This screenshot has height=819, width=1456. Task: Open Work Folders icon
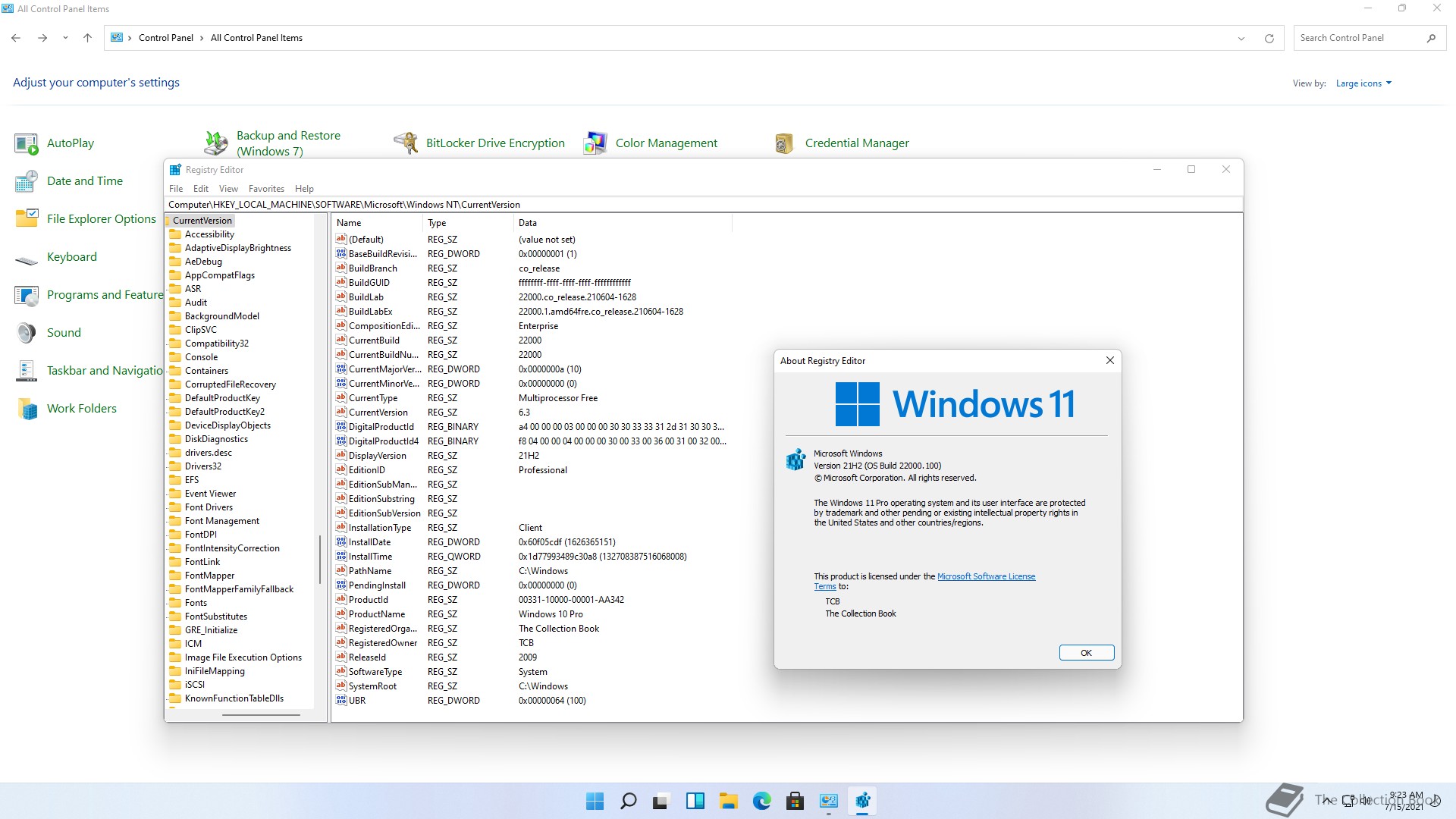pos(27,409)
